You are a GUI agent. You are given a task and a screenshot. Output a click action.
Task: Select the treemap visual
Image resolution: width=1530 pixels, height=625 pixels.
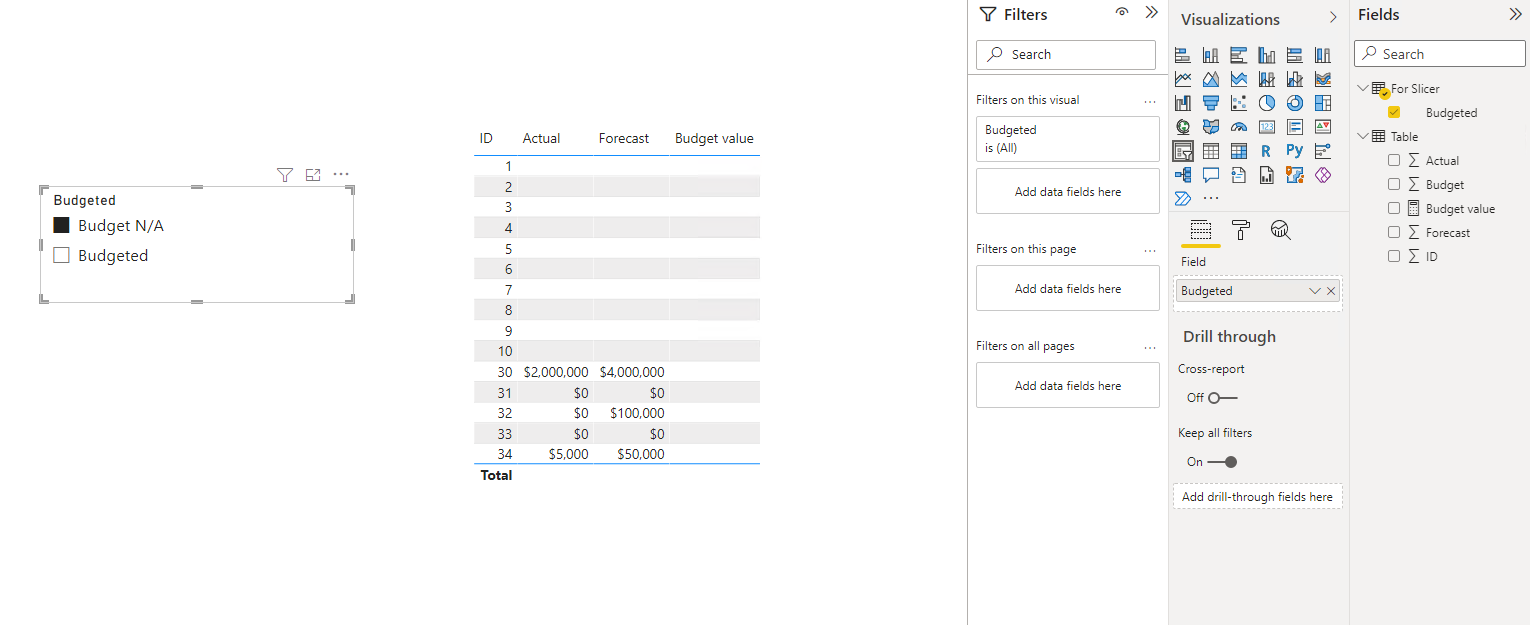click(1323, 103)
